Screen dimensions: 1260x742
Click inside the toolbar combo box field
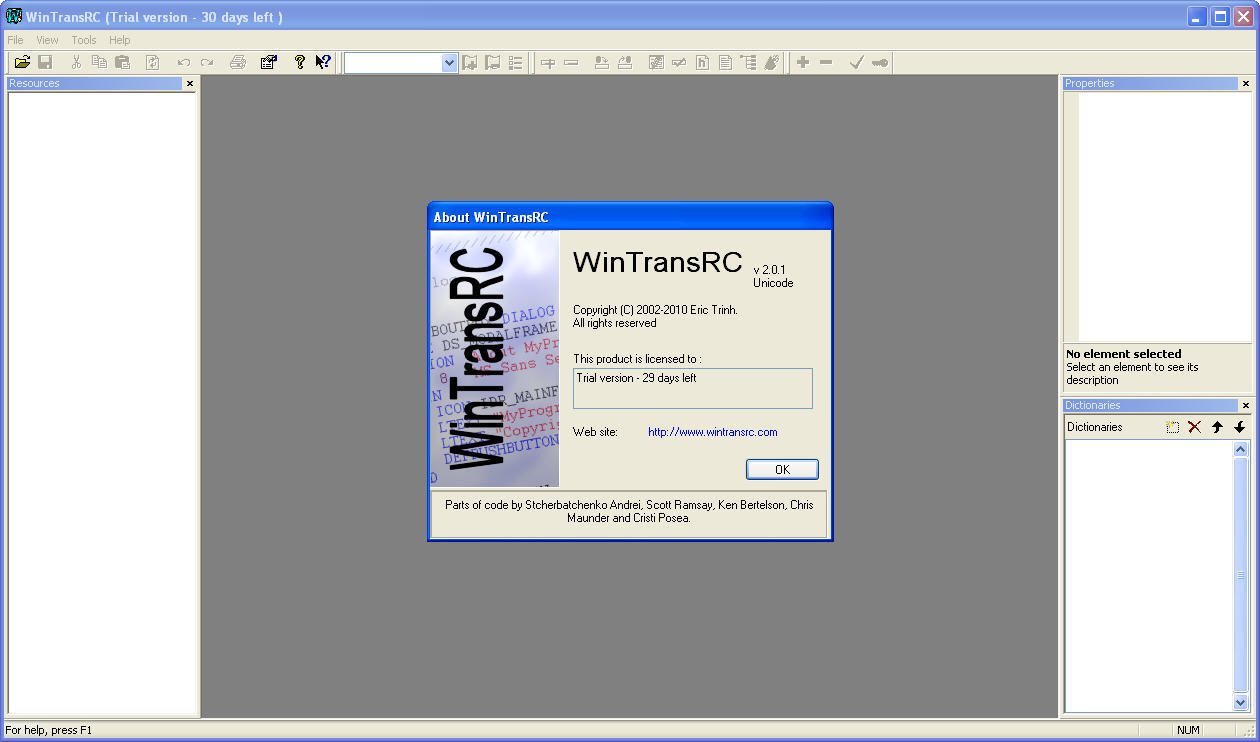click(393, 63)
